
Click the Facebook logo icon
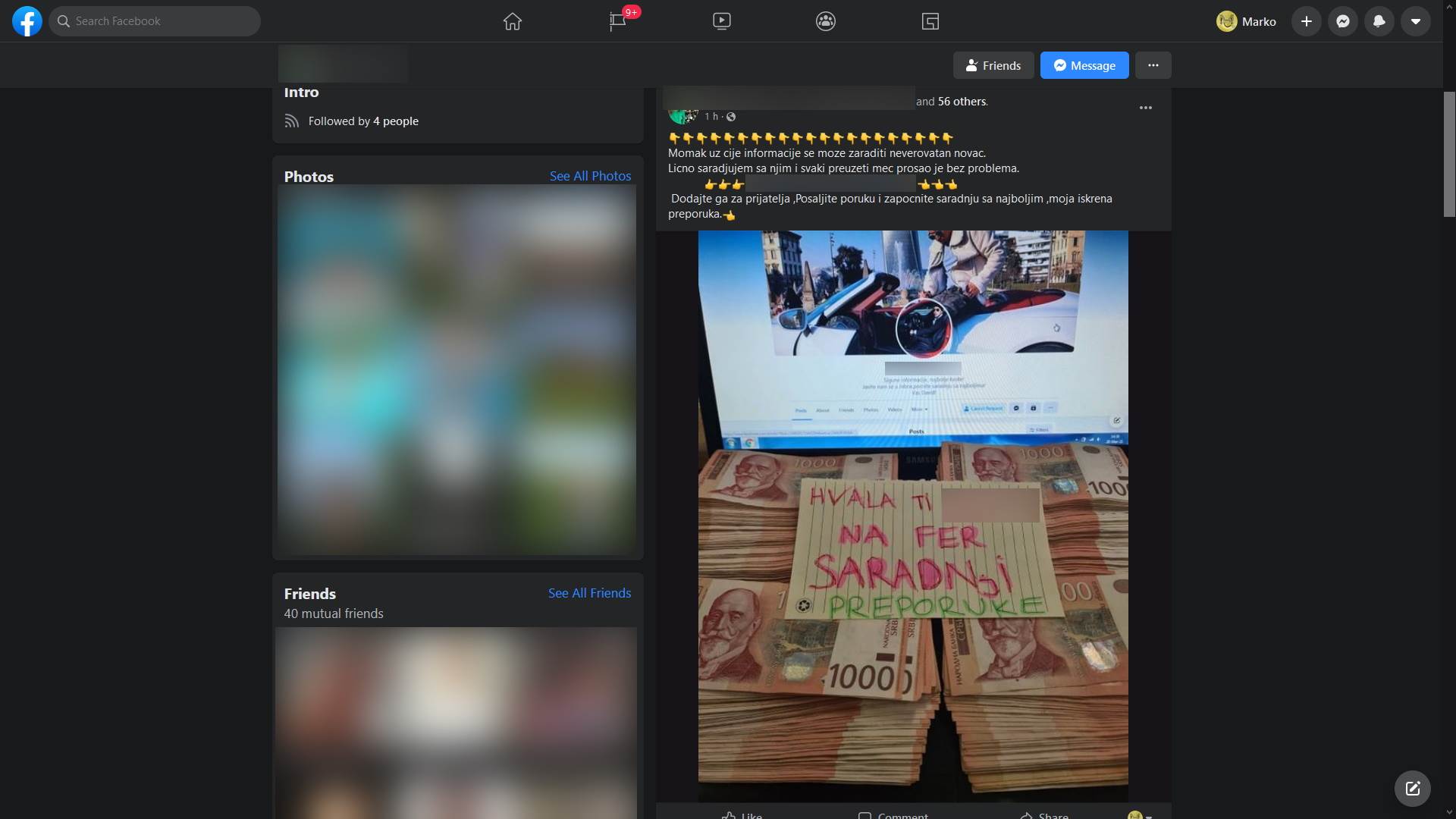(27, 21)
